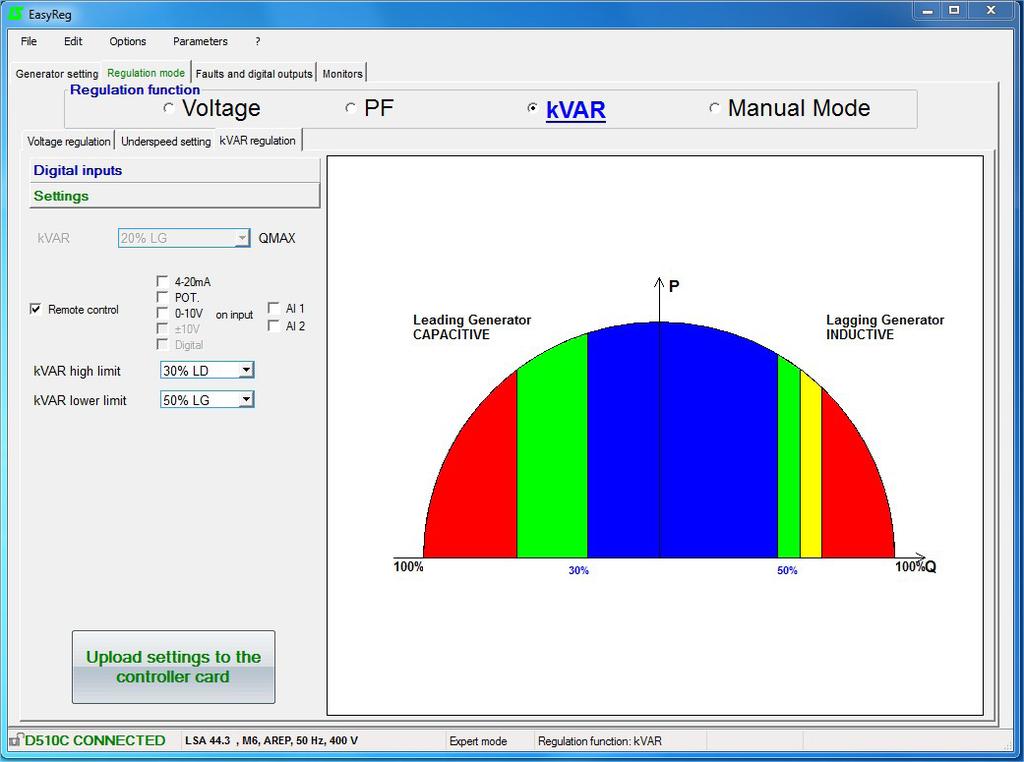Click the Lagging Generator INDUCTIVE label
Viewport: 1024px width, 762px height.
(885, 327)
